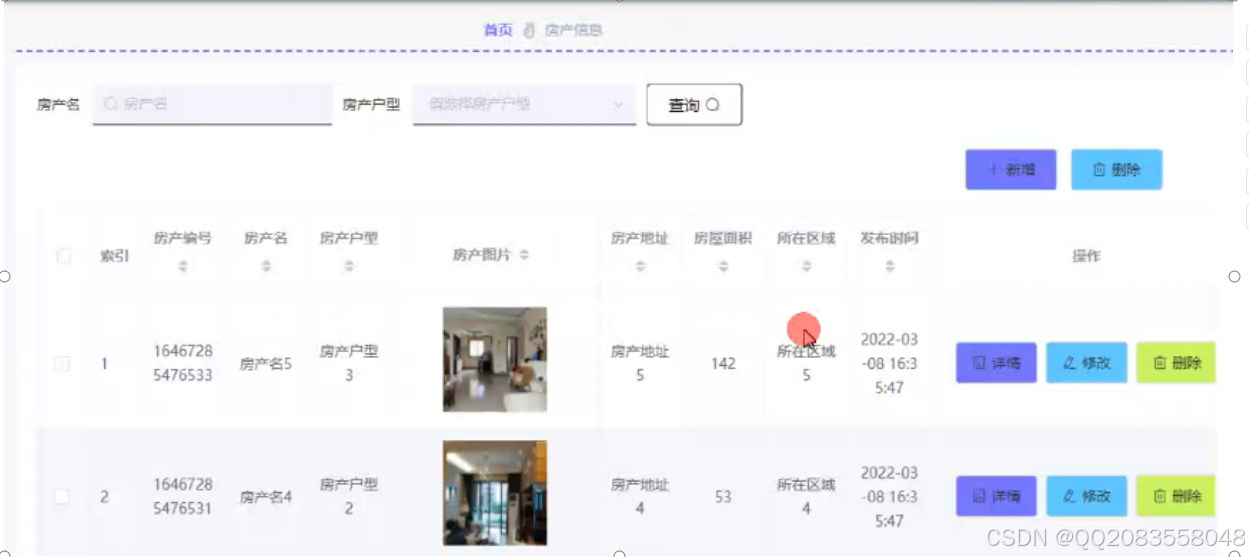
Task: Click 修改 for 房产名4 row
Action: (1087, 496)
